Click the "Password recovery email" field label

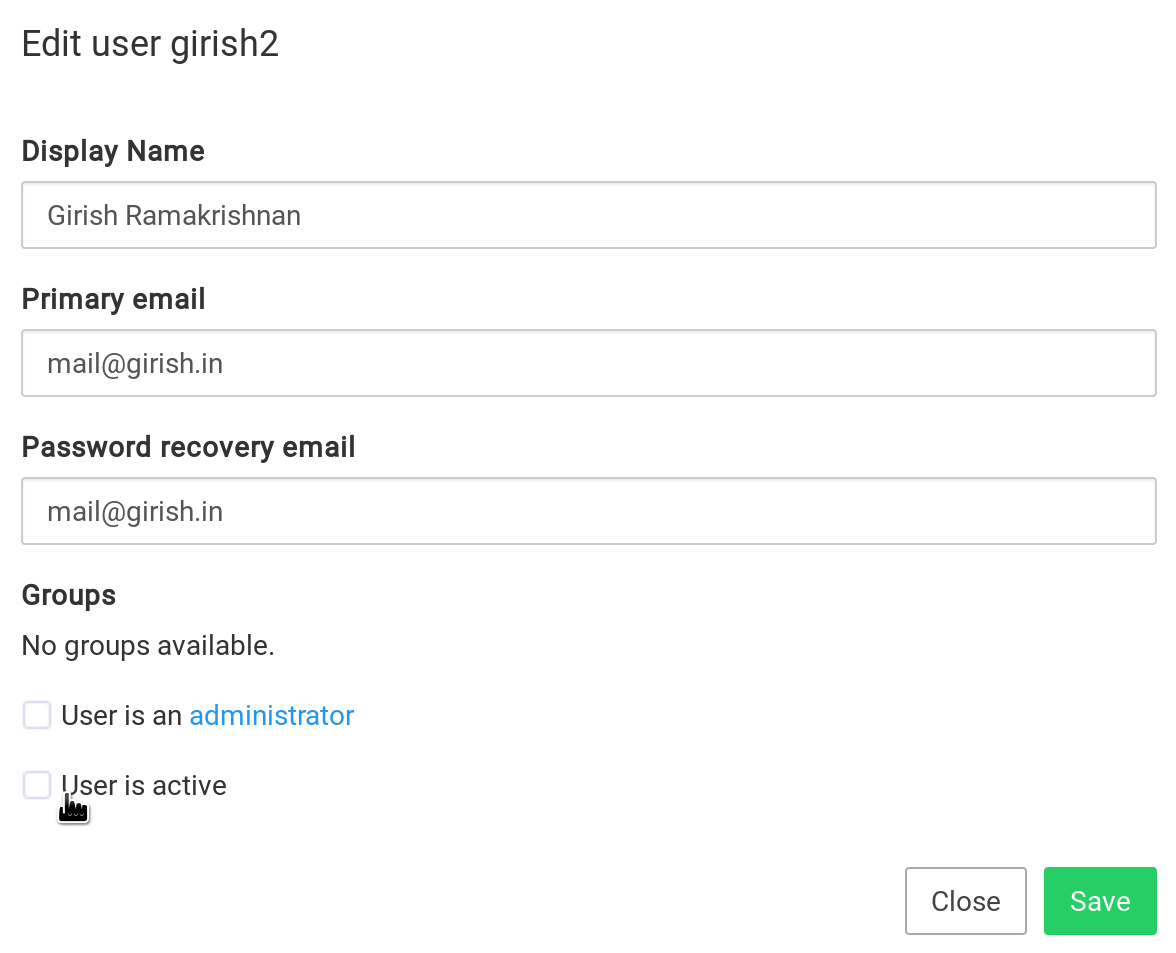click(188, 447)
